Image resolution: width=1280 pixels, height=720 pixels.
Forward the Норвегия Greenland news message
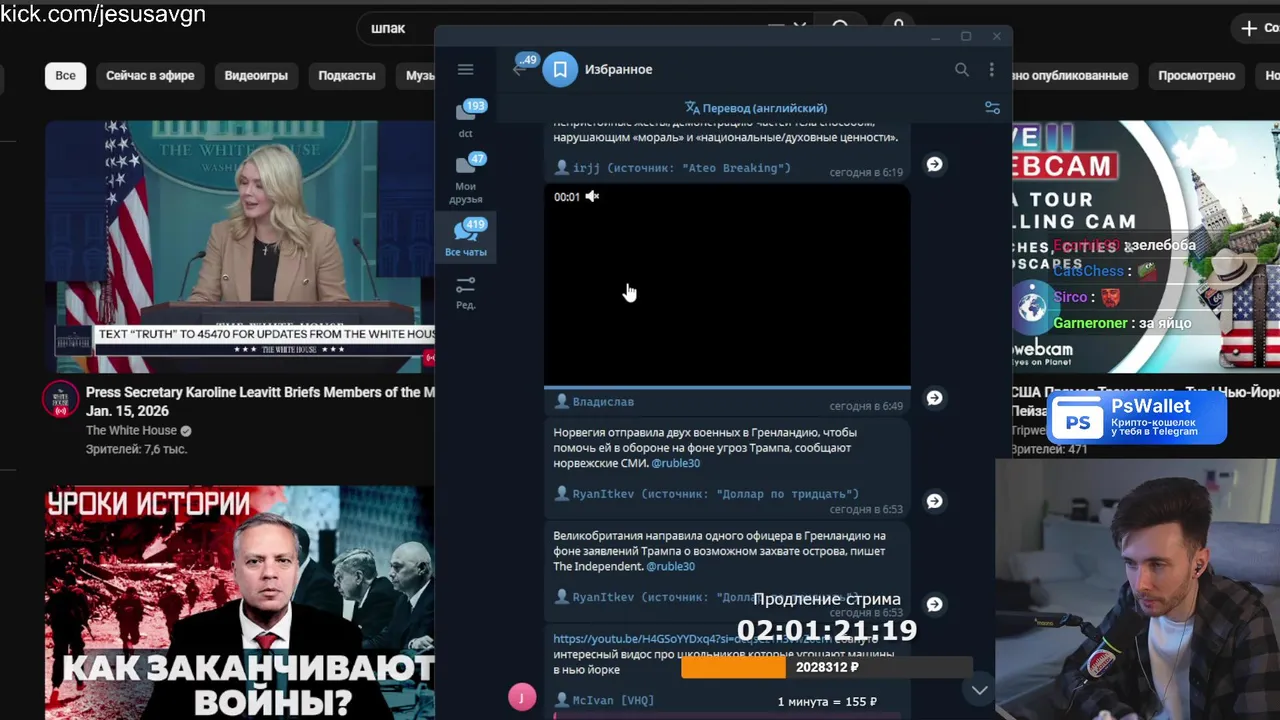pyautogui.click(x=934, y=501)
